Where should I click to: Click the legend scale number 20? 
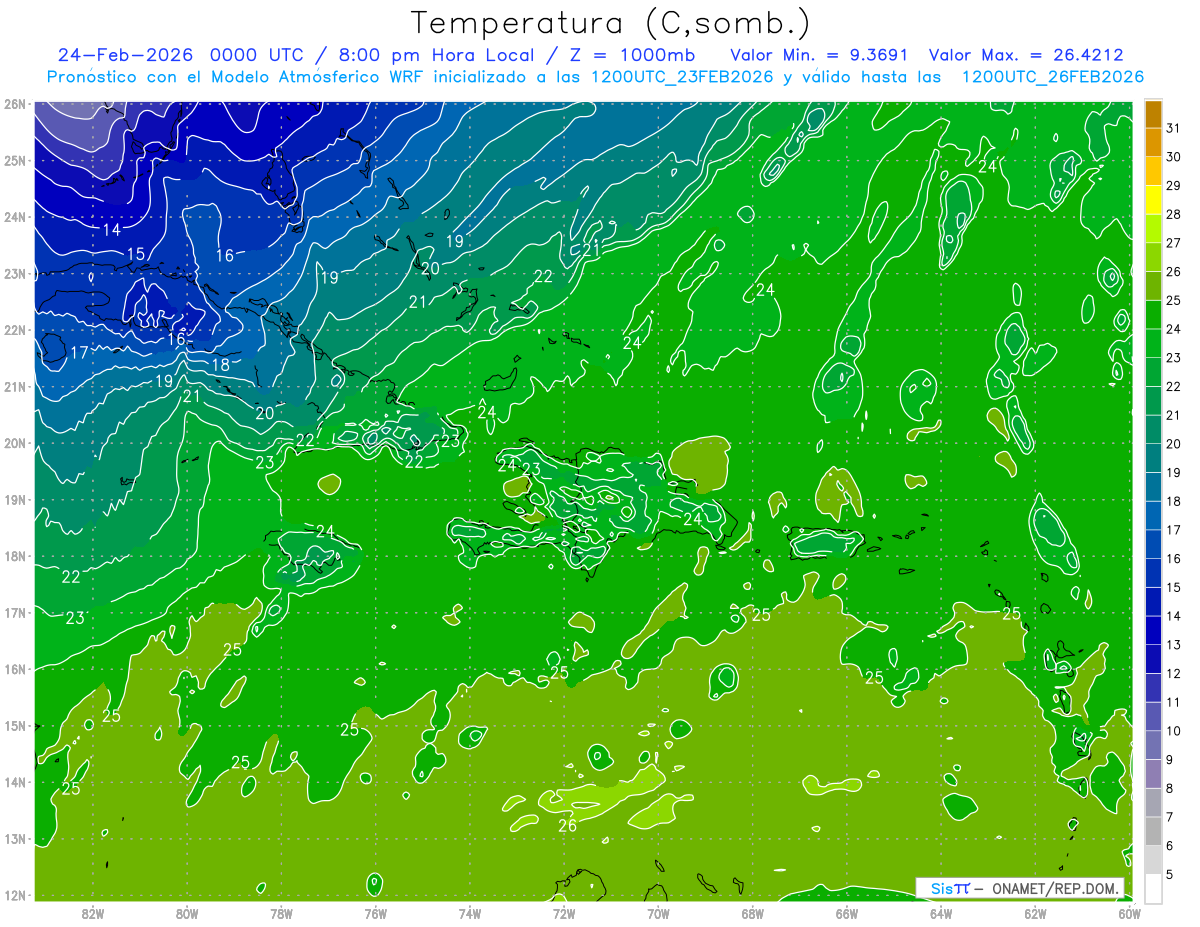click(x=1174, y=444)
